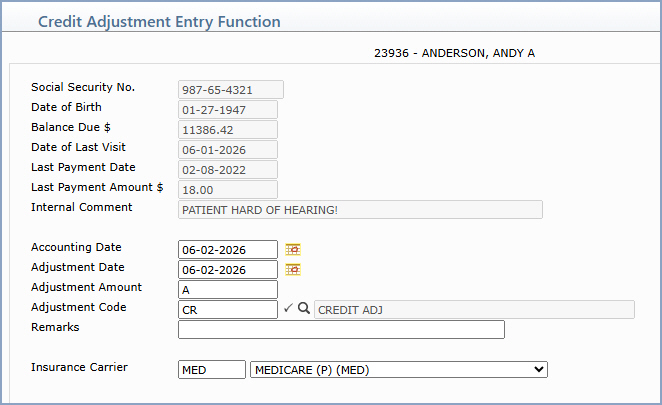Expand the MEDICARE (P) (MED) carrier dropdown

tap(399, 370)
